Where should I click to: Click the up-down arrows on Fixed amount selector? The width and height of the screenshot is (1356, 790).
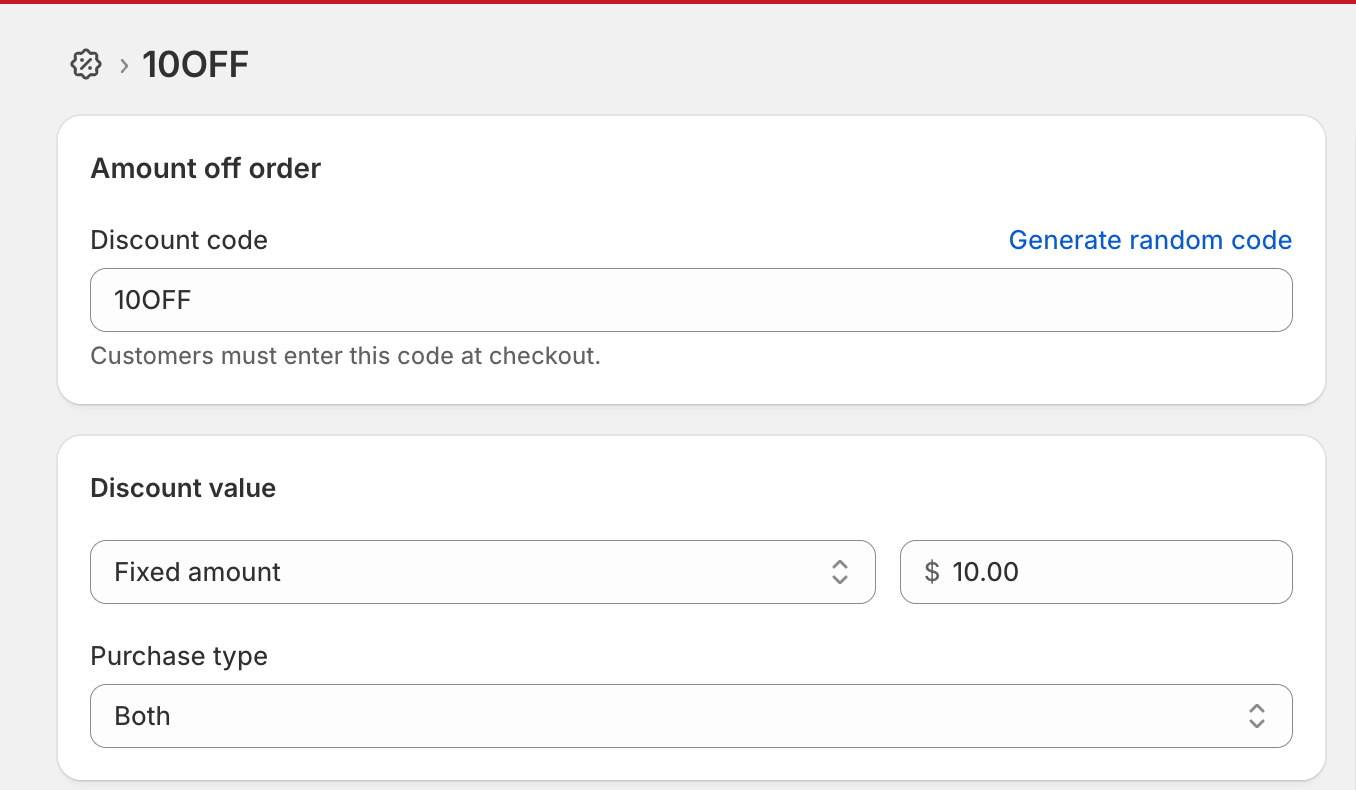pyautogui.click(x=840, y=572)
